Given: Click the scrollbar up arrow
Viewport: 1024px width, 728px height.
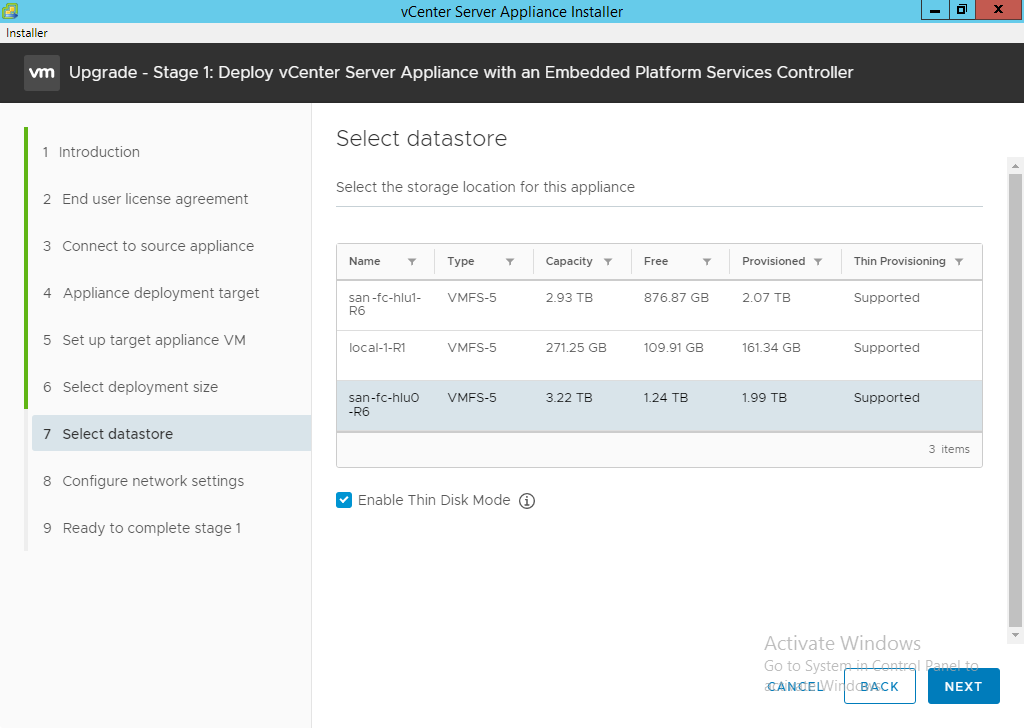Looking at the screenshot, I should [x=1015, y=165].
